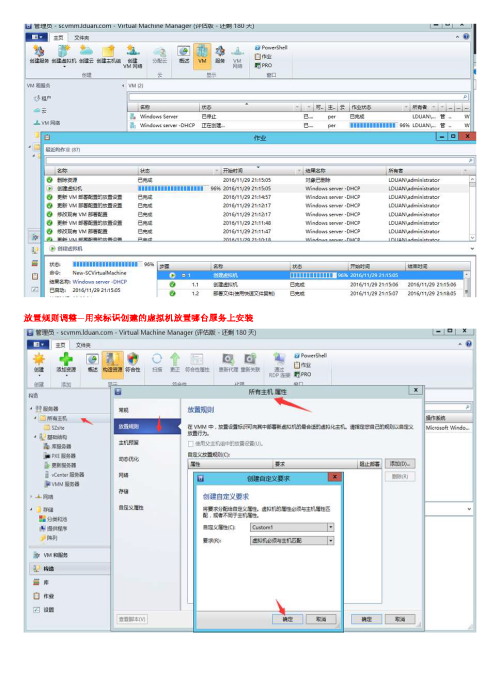
Task: Select highlighted VM view icon in ribbon
Action: pos(202,55)
